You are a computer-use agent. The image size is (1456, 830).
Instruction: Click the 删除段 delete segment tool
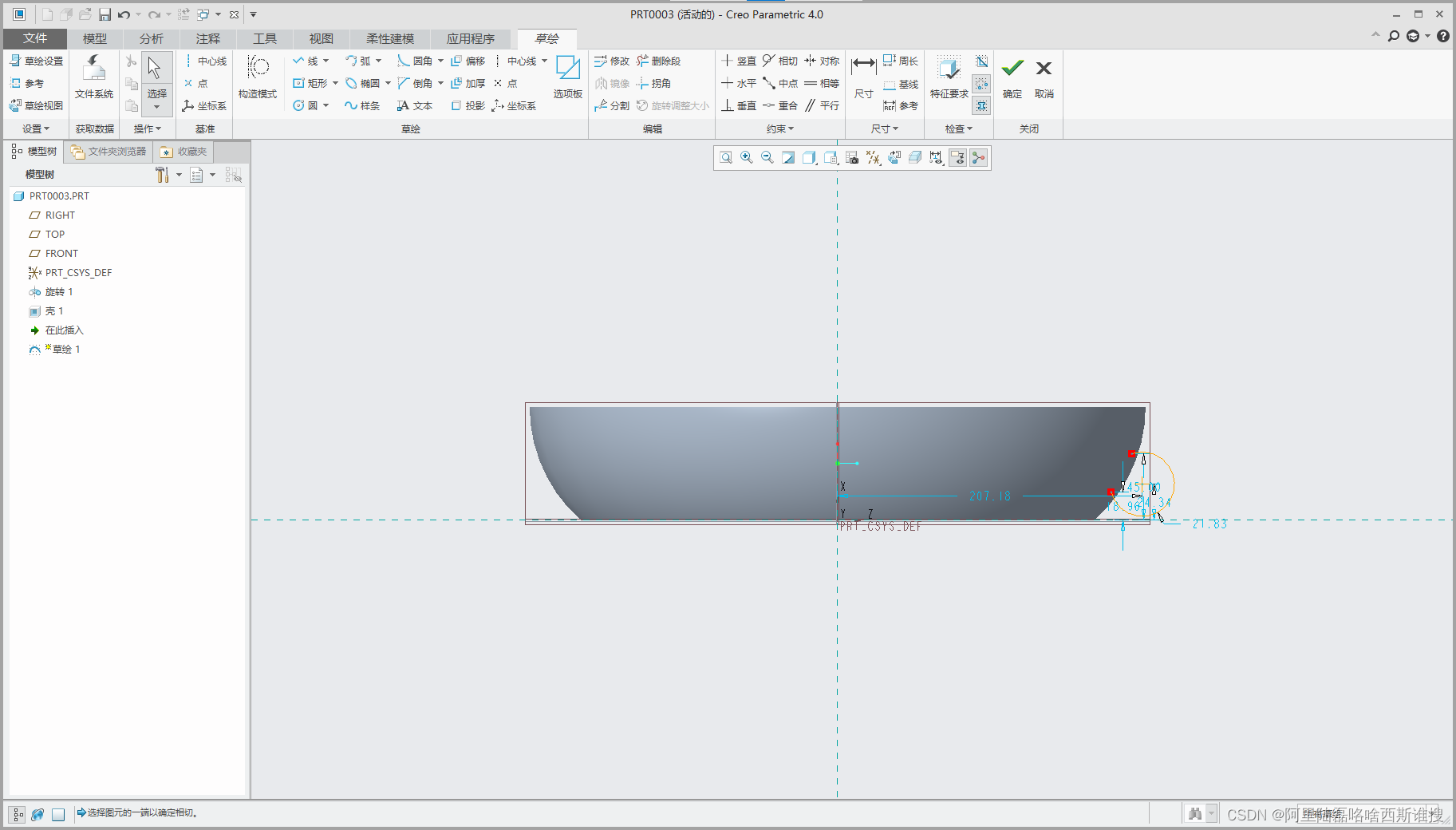click(658, 61)
